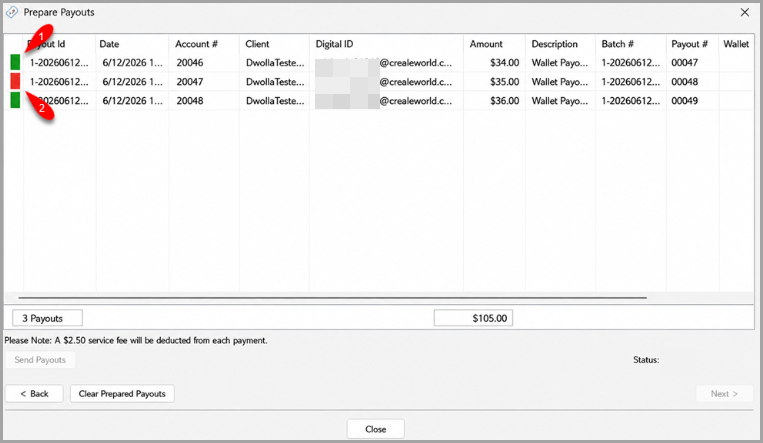Click the Digital ID email in row 20046
Screen dimensions: 763x443
[383, 62]
